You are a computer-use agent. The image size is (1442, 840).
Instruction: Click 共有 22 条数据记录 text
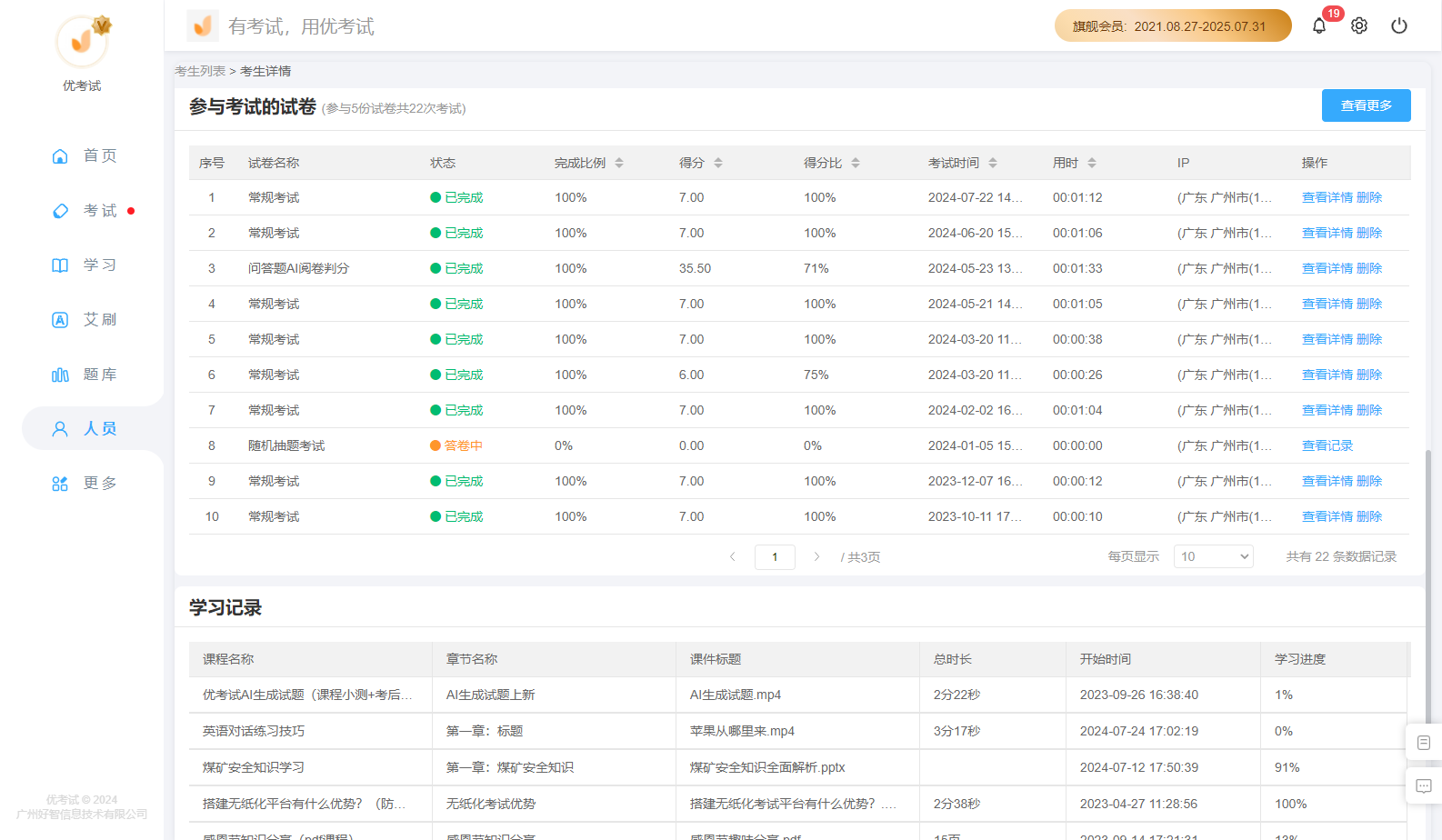(x=1341, y=556)
